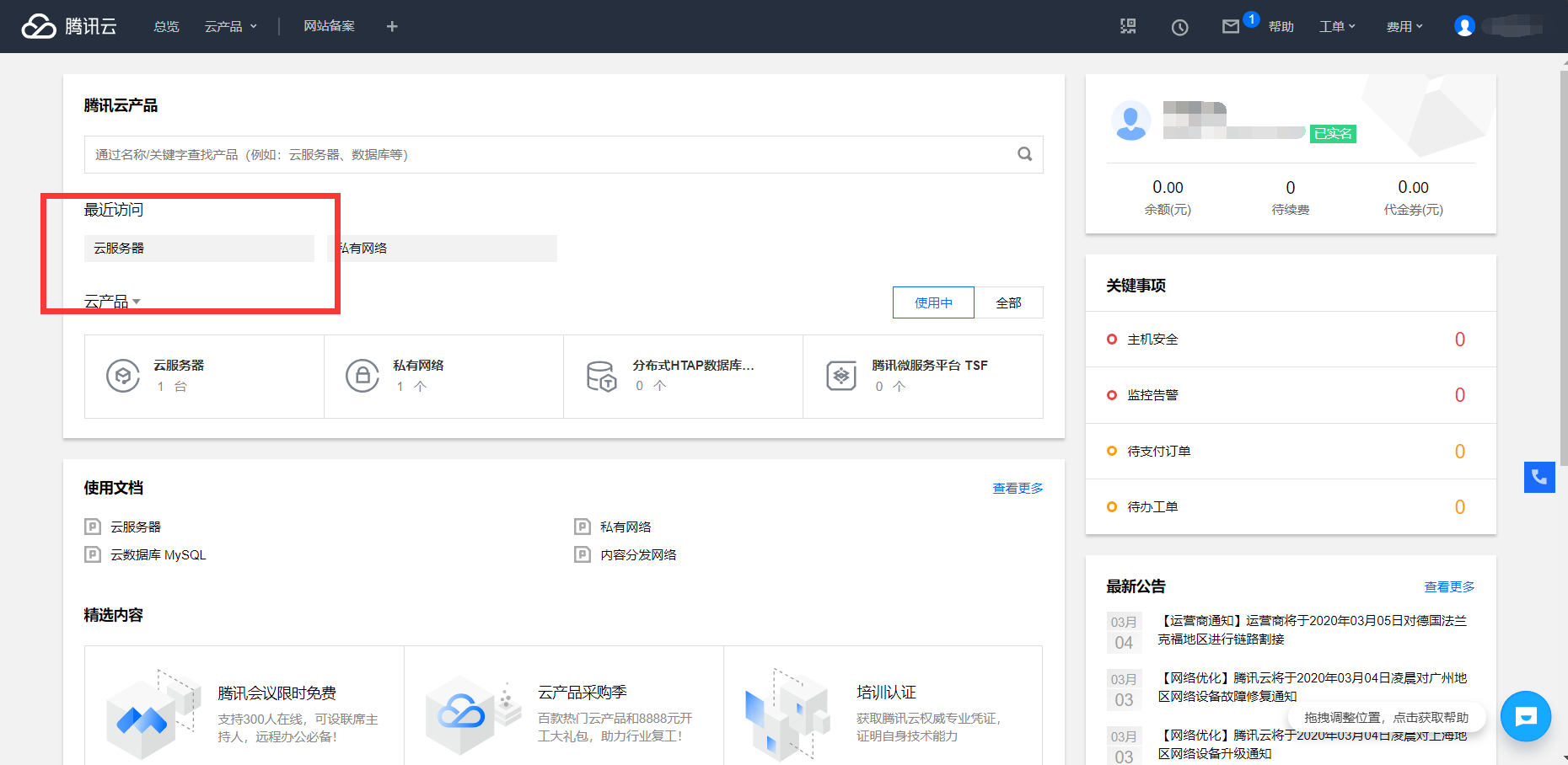Expand the 云产品 section triangle
This screenshot has height=765, width=1568.
coord(137,302)
